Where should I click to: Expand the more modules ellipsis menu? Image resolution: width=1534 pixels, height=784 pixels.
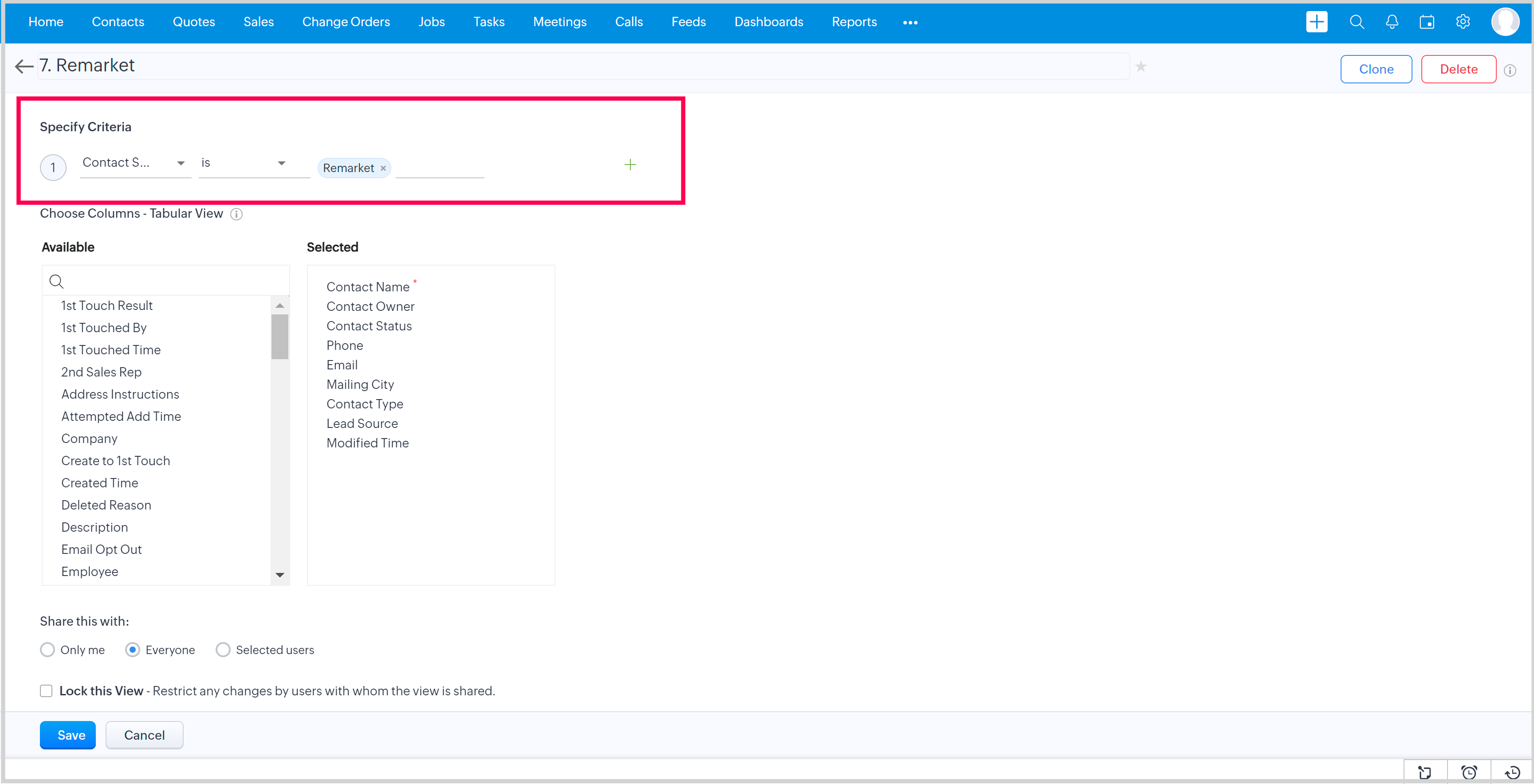point(910,23)
